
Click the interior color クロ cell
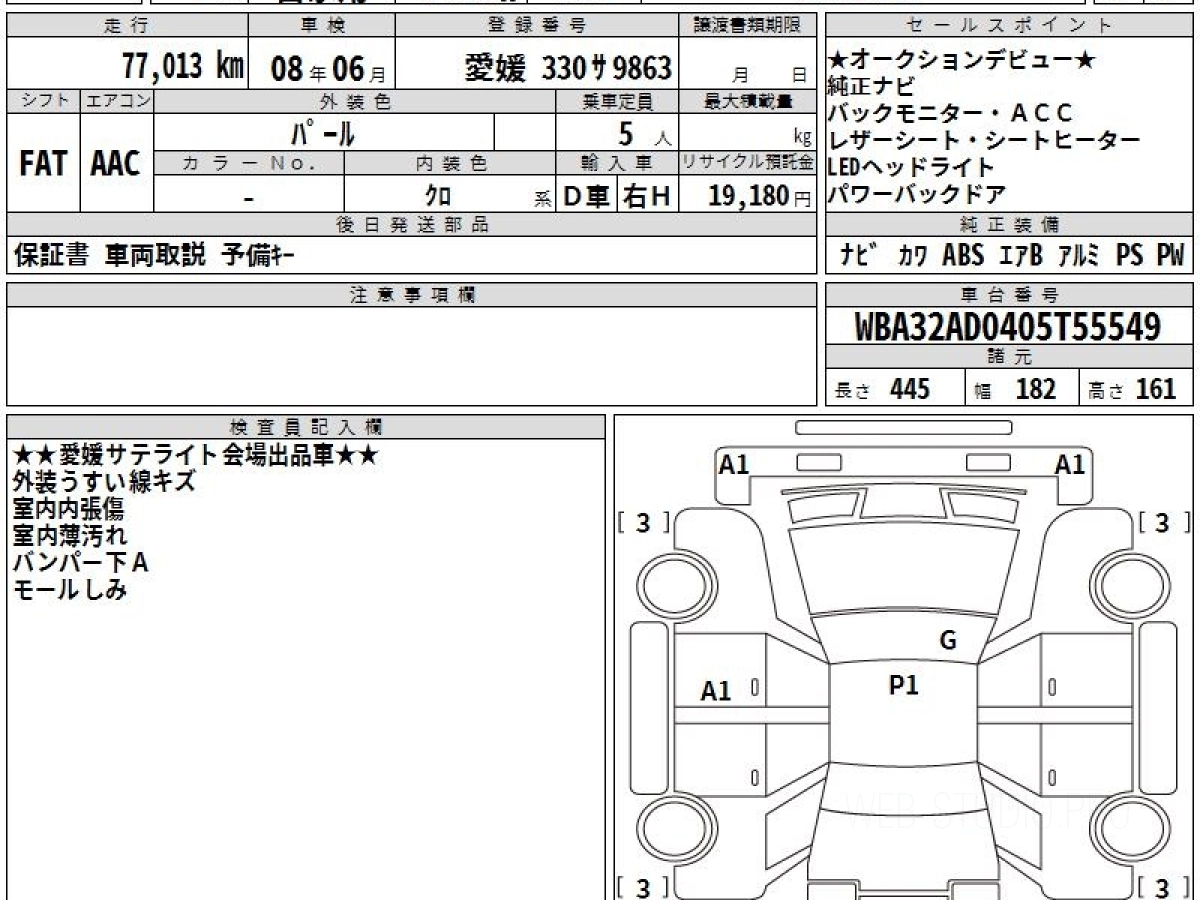(437, 196)
